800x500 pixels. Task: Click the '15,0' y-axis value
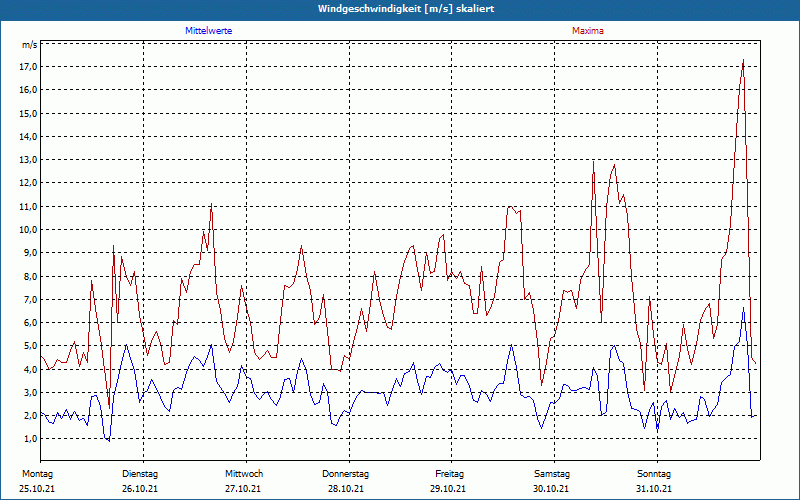pyautogui.click(x=28, y=113)
